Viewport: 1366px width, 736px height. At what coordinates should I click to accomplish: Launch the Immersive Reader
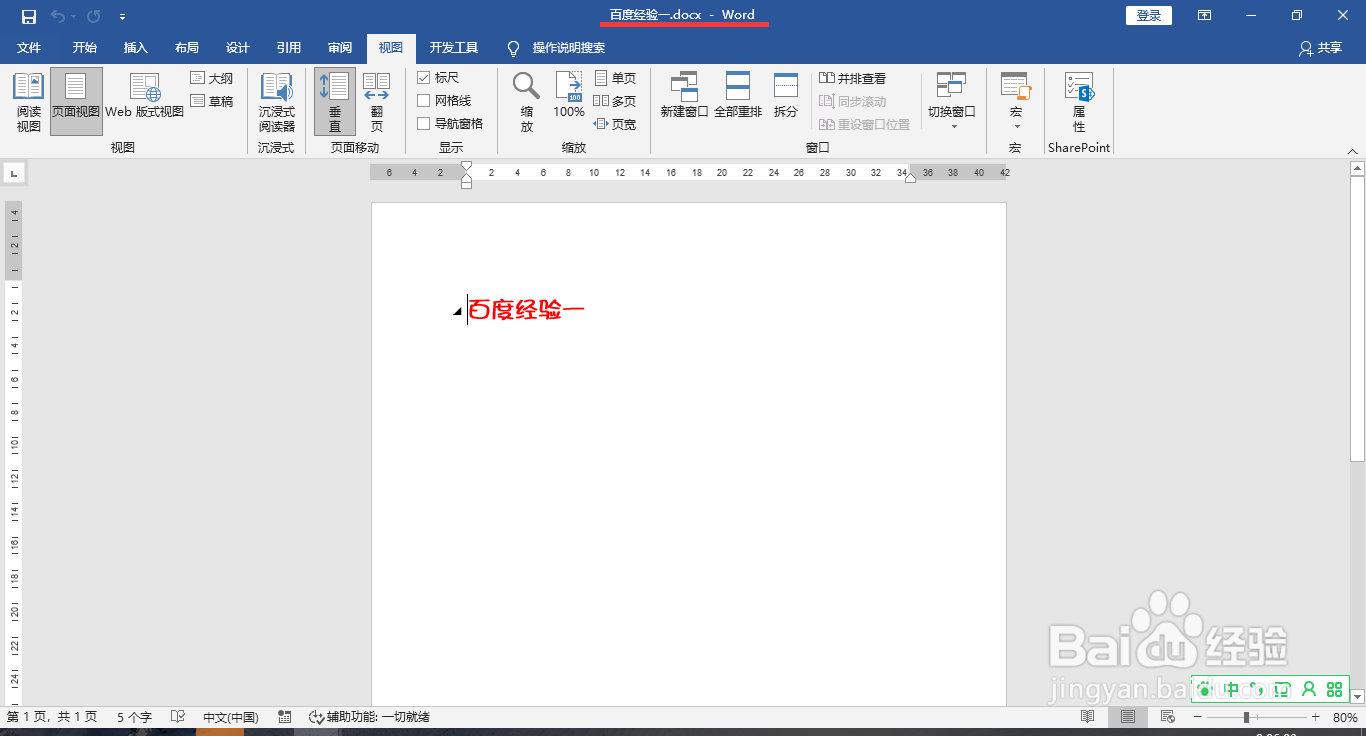[x=276, y=100]
